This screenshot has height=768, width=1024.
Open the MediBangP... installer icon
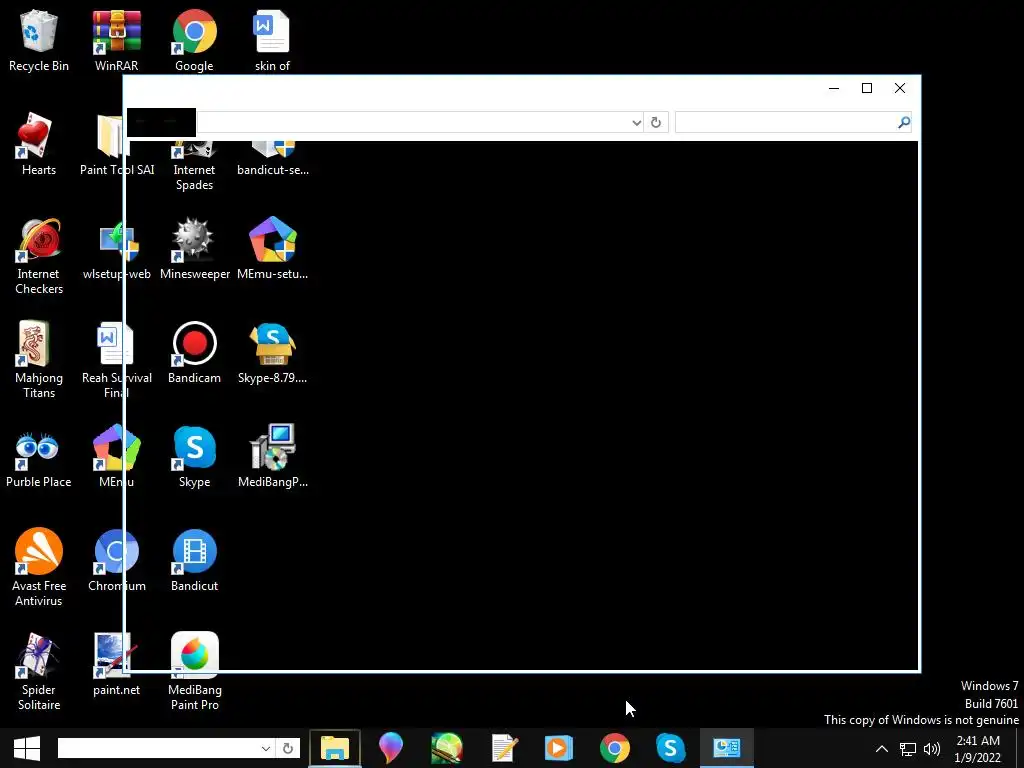[272, 456]
